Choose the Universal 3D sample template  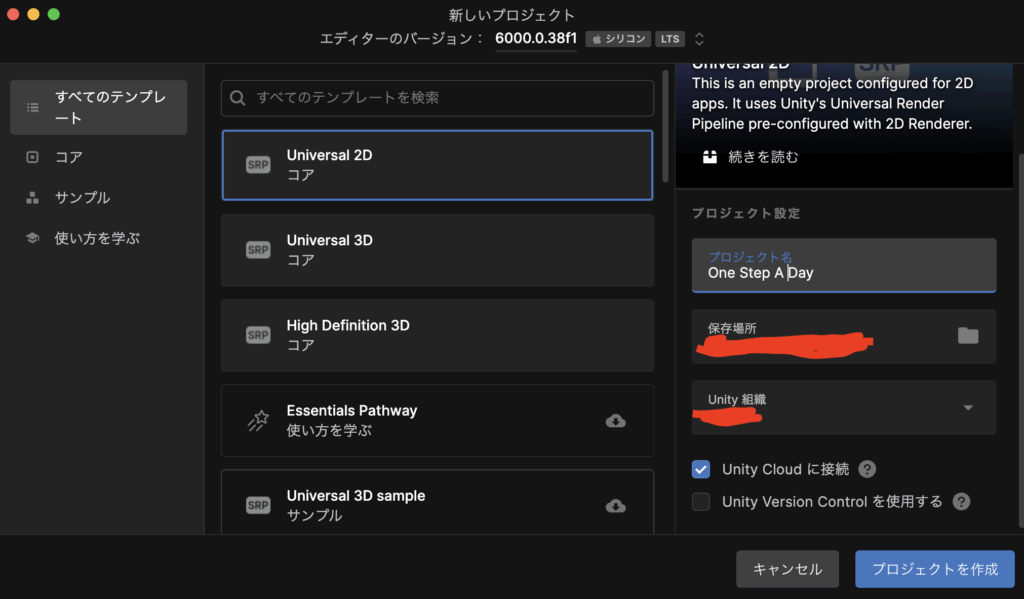438,502
